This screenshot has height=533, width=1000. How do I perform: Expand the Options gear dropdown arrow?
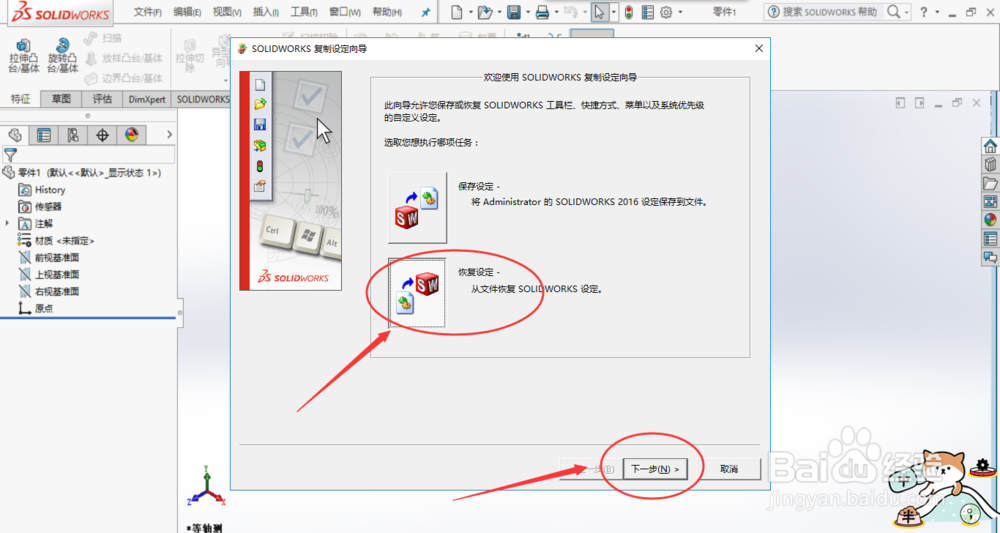[x=680, y=12]
